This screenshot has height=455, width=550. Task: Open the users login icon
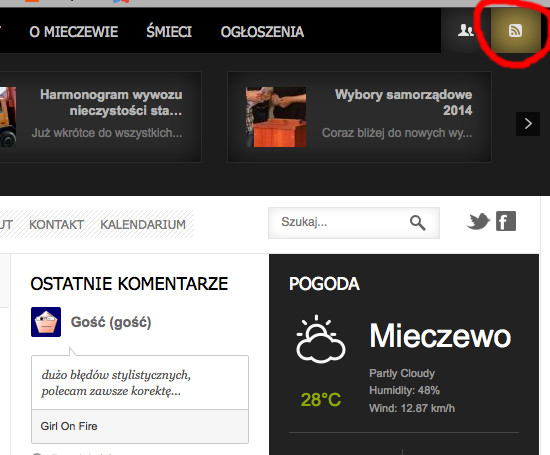click(x=466, y=31)
